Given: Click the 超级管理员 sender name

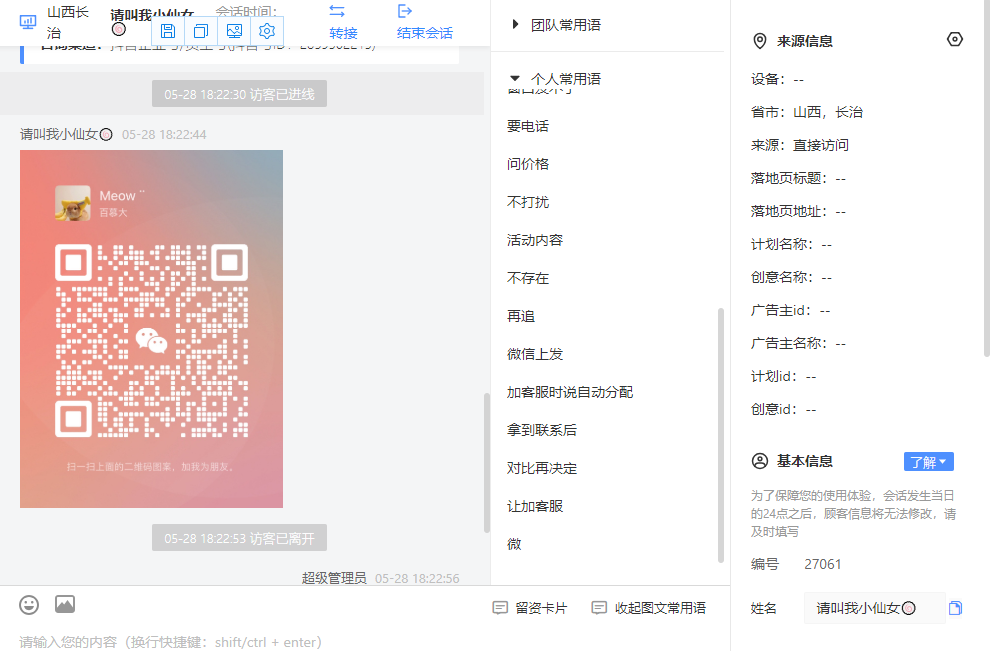Looking at the screenshot, I should point(334,578).
